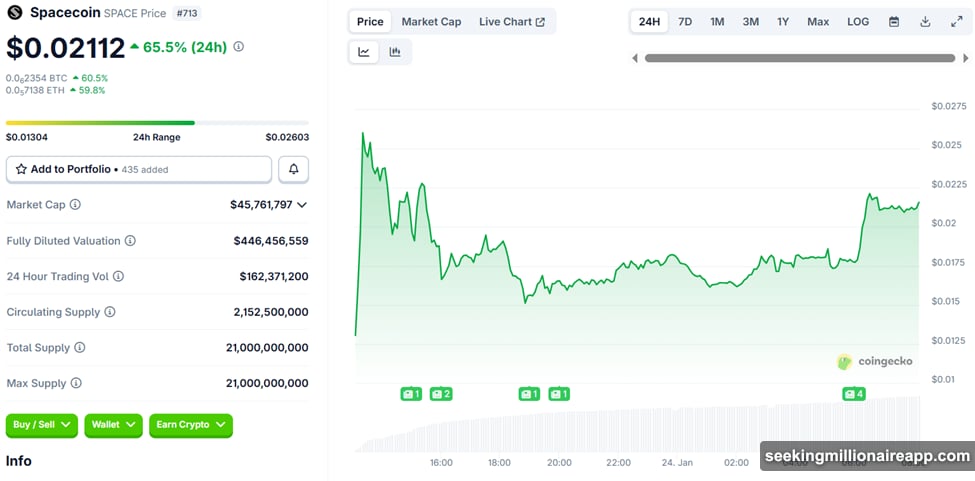Image resolution: width=975 pixels, height=481 pixels.
Task: Select the 1M time range
Action: (x=717, y=22)
